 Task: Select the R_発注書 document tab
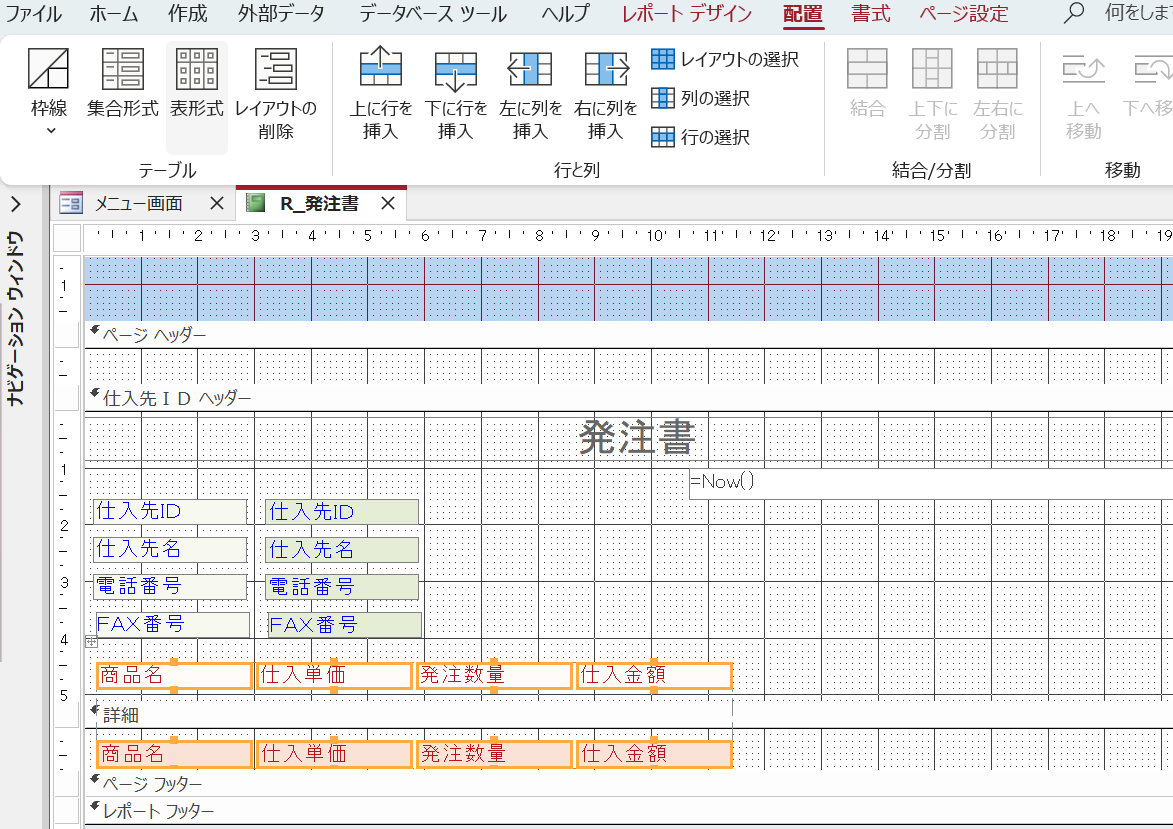[x=319, y=204]
